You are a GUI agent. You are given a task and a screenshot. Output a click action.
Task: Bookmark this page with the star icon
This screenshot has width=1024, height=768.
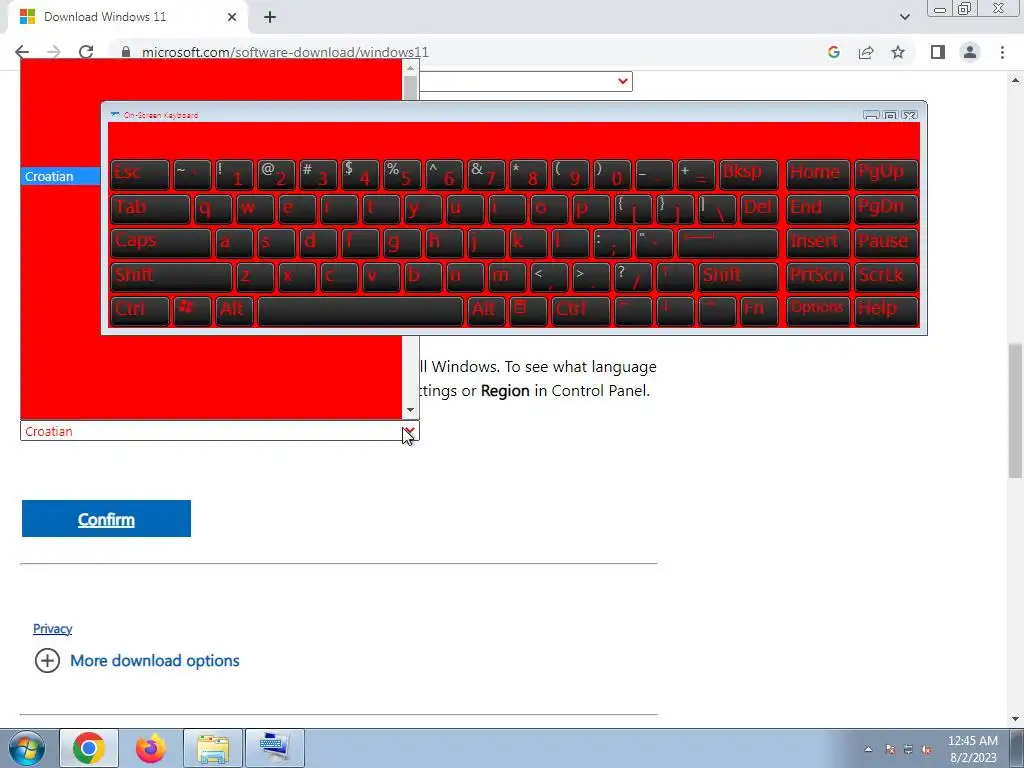click(898, 52)
